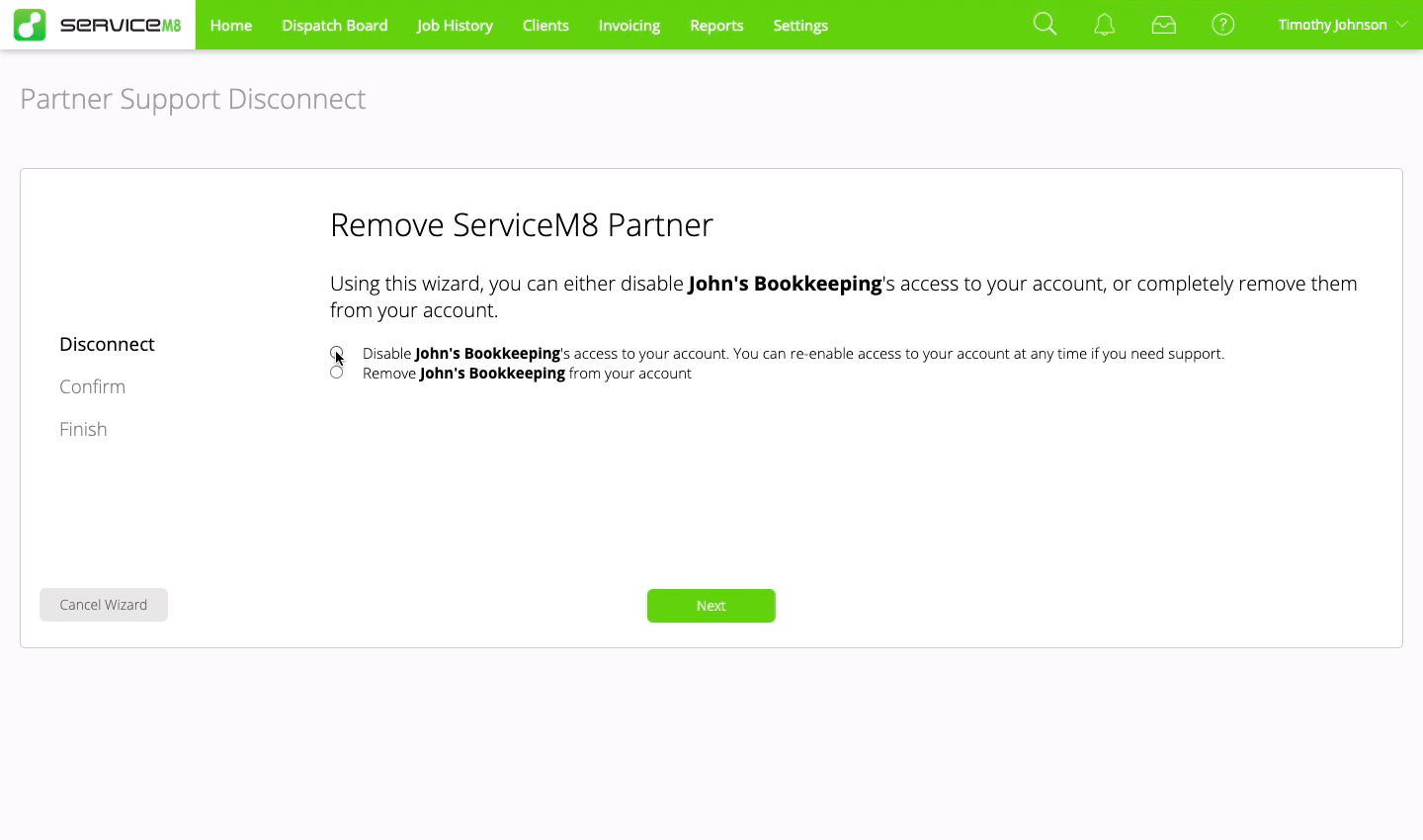This screenshot has height=840, width=1423.
Task: Navigate to Clients
Action: pos(545,26)
